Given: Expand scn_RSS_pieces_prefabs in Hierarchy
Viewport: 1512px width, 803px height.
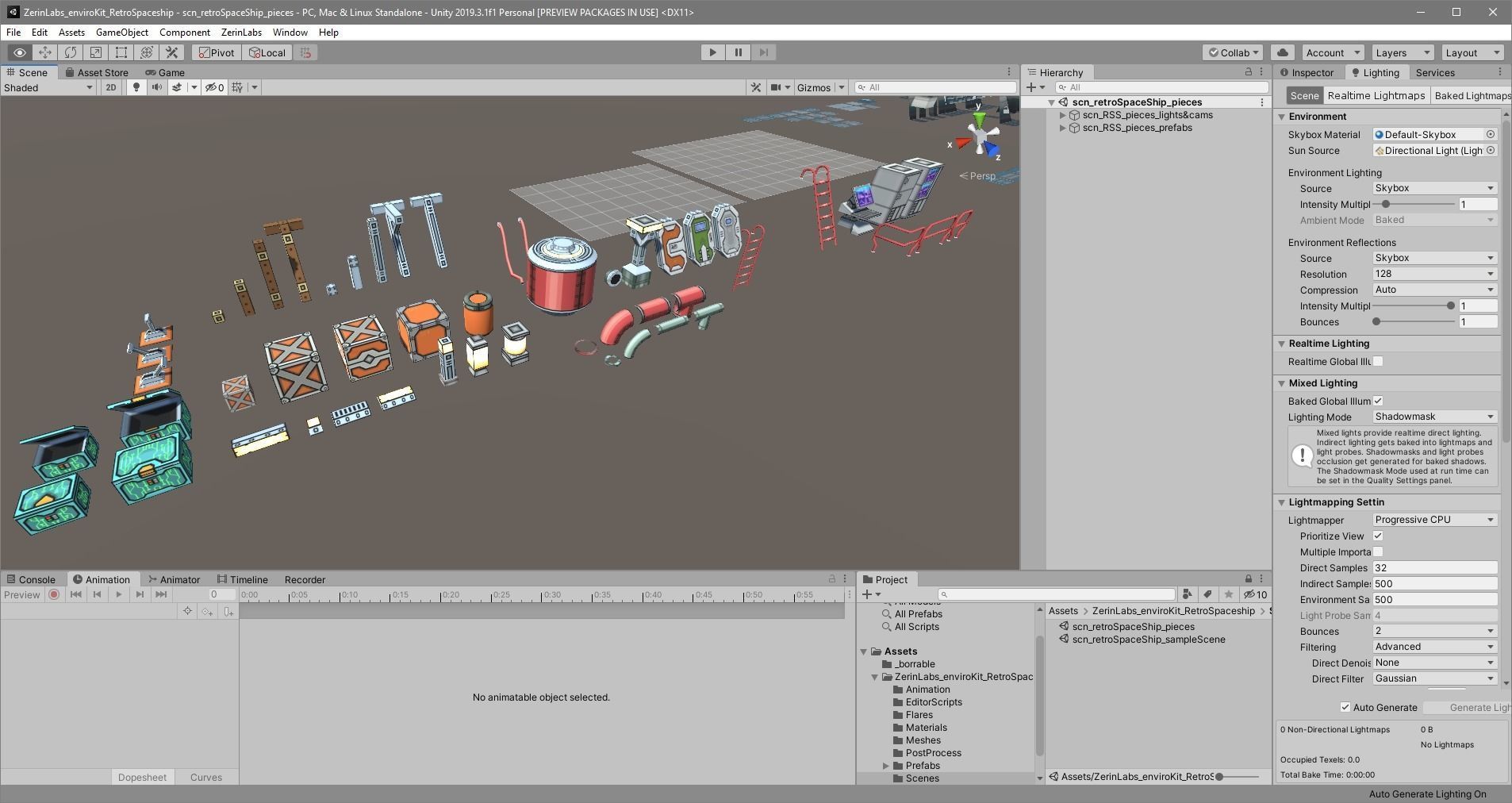Looking at the screenshot, I should pos(1063,128).
